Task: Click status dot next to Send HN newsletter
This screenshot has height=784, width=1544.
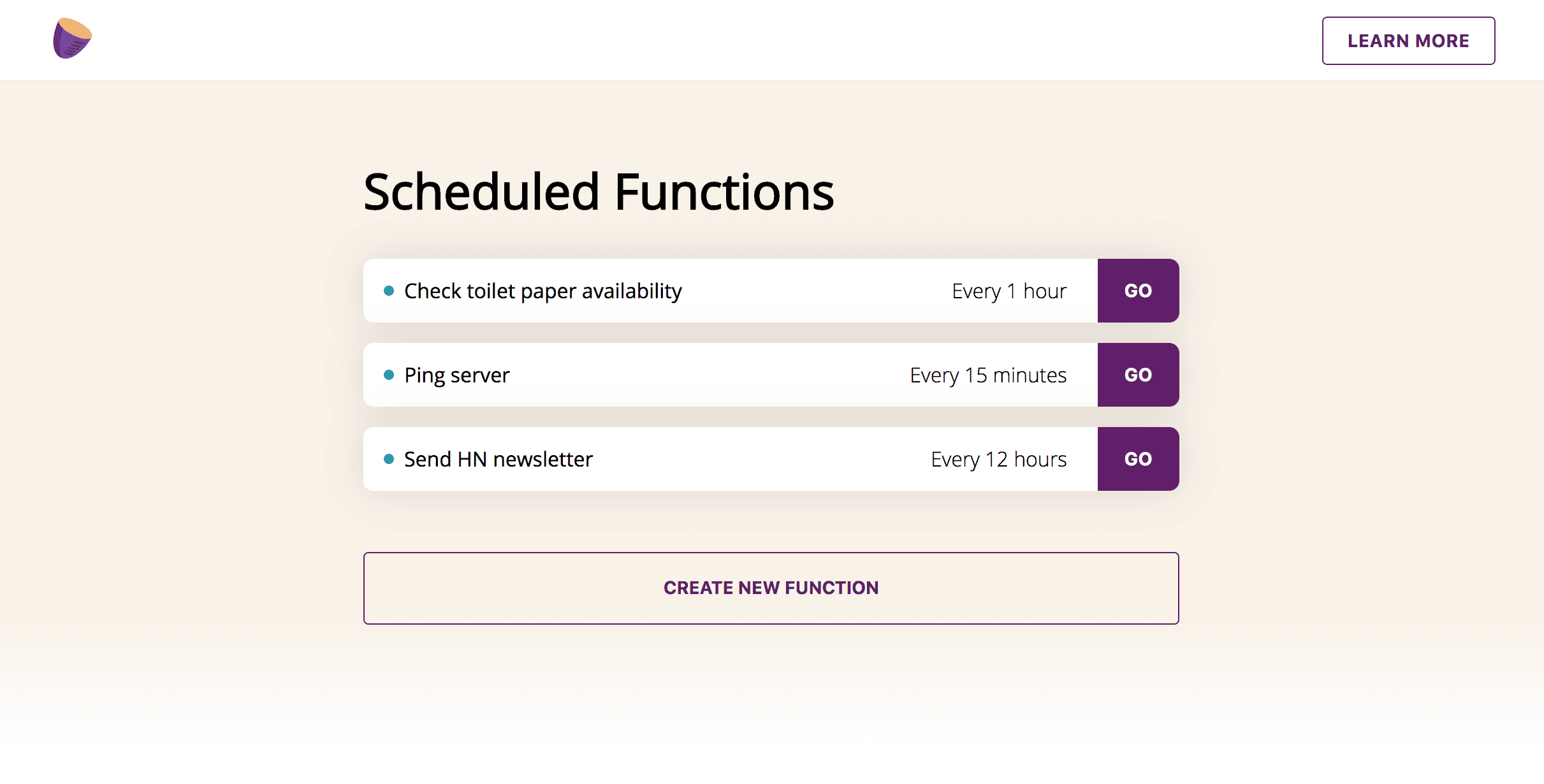Action: tap(389, 459)
